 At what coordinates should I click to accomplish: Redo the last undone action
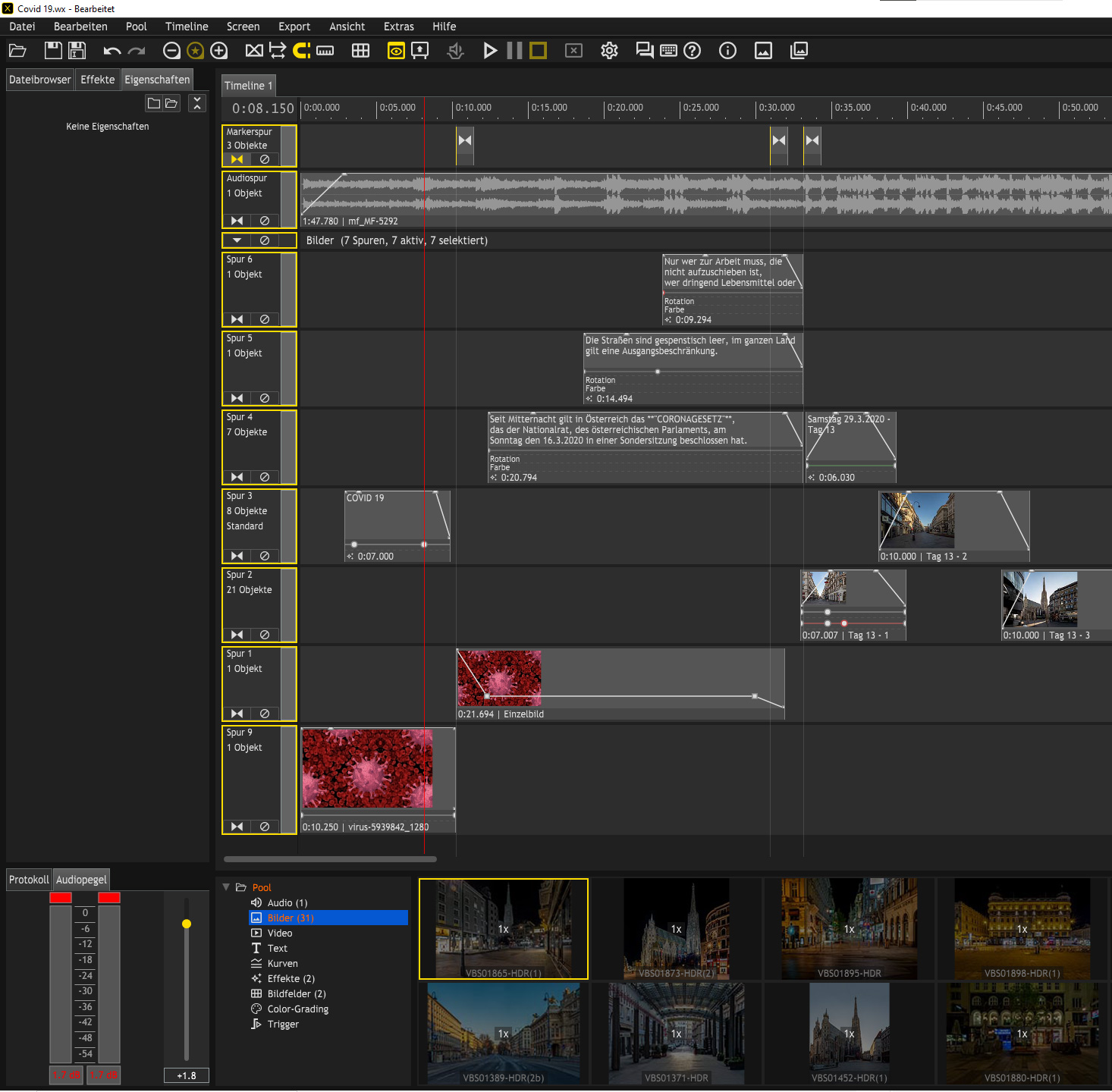click(137, 51)
